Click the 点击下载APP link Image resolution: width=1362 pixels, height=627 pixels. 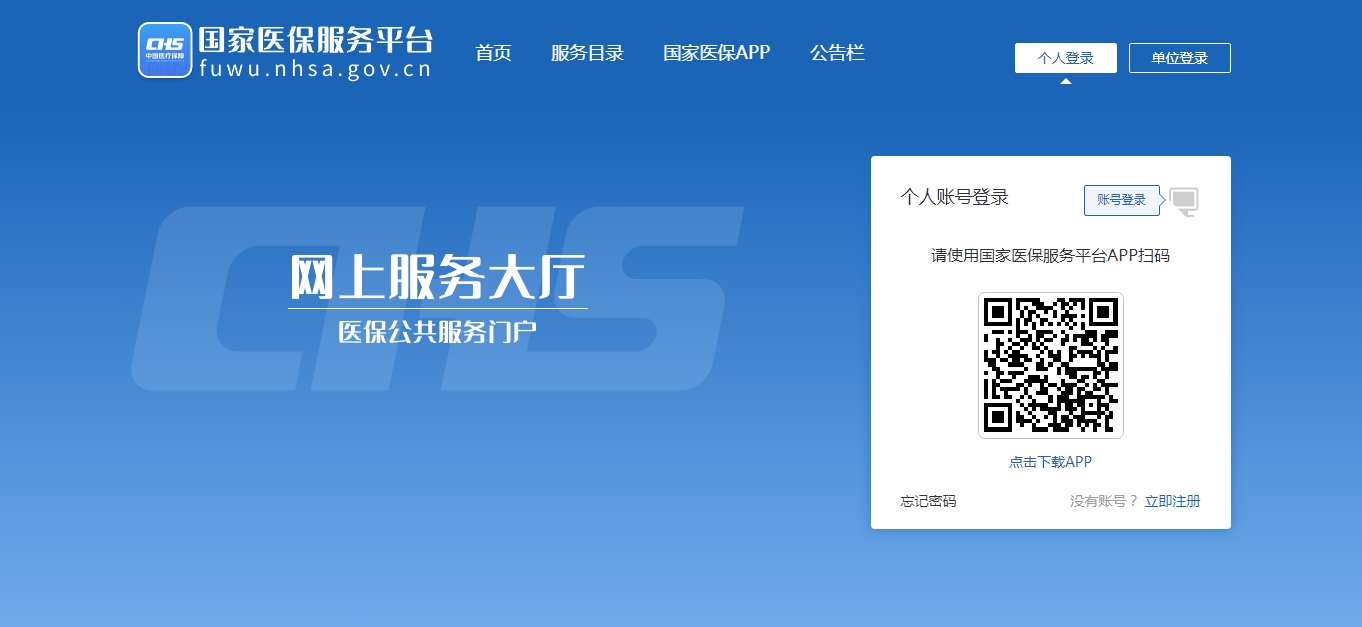tap(1051, 462)
